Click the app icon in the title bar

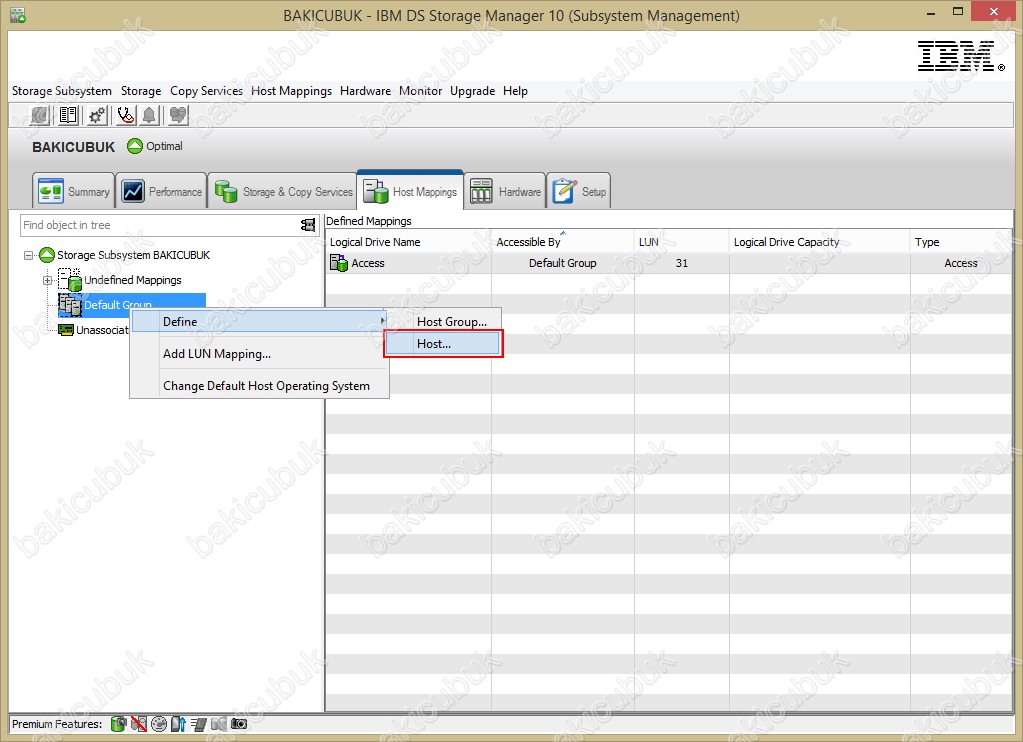click(18, 15)
